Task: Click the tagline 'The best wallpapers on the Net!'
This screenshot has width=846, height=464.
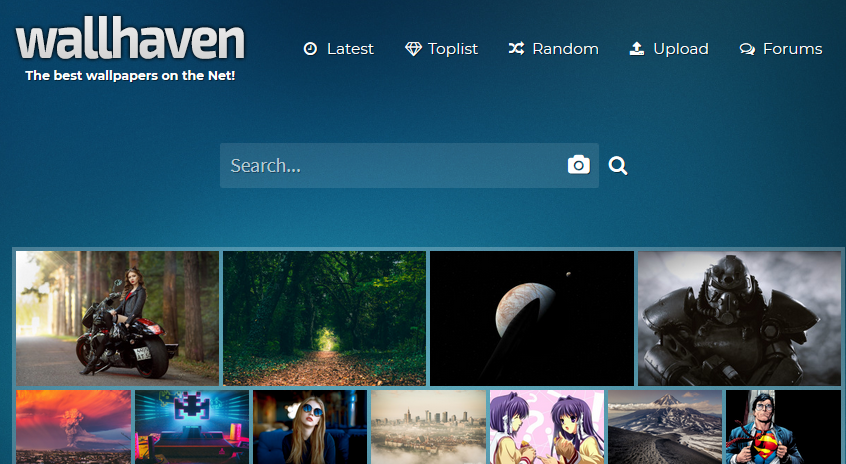Action: click(130, 76)
